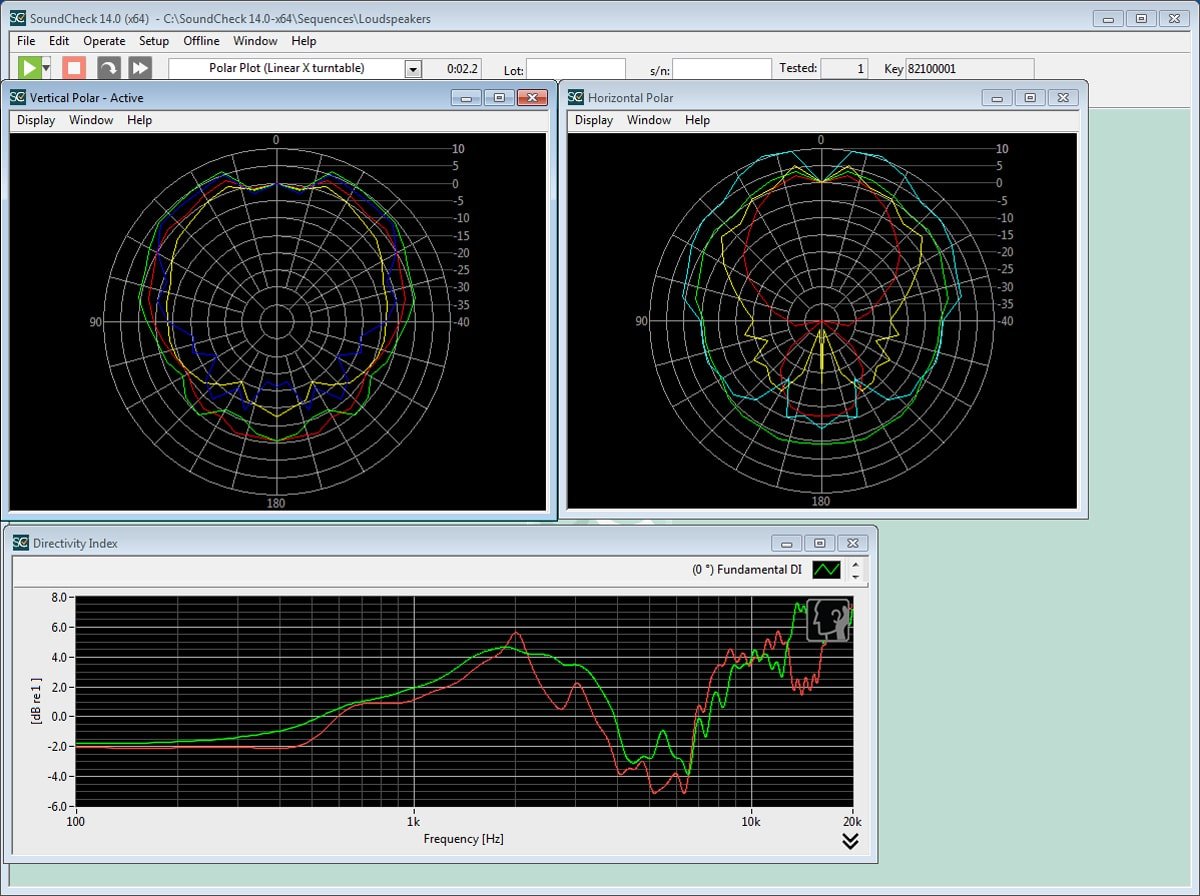Expand the Polar Plot sequence dropdown

(x=412, y=69)
